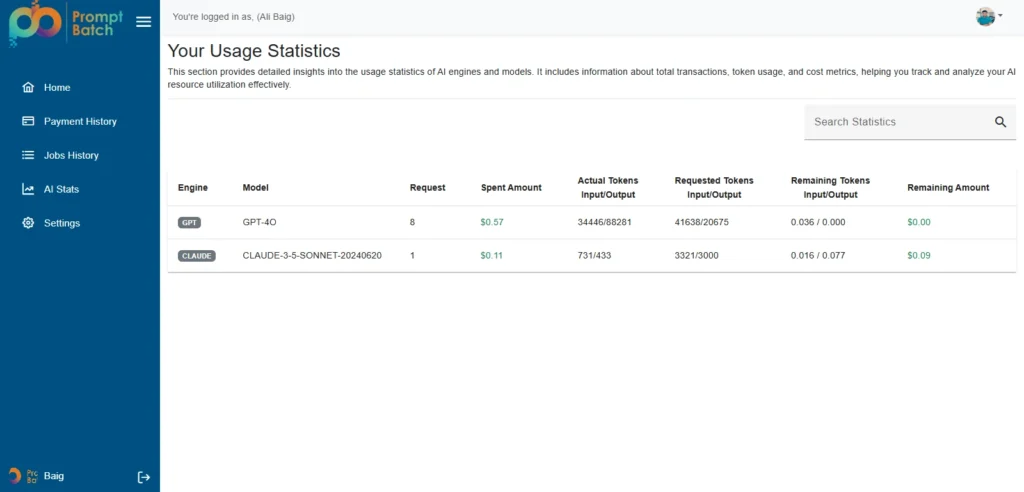Viewport: 1024px width, 492px height.
Task: Click the $0.00 remaining amount
Action: (x=919, y=222)
